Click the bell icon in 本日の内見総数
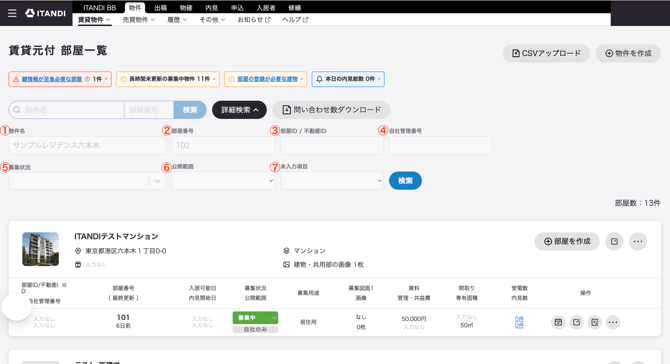This screenshot has height=364, width=670. click(319, 79)
